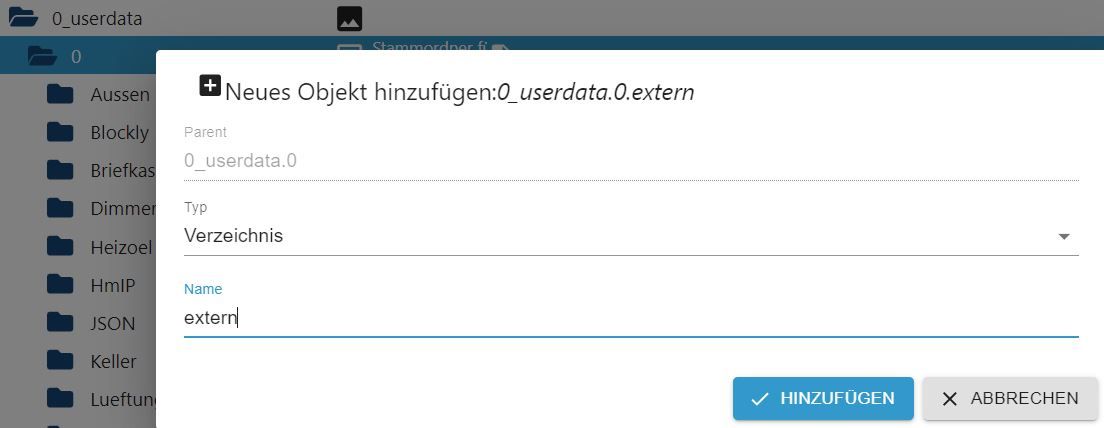Image resolution: width=1104 pixels, height=428 pixels.
Task: Click the X icon on Abbrechen
Action: coord(950,399)
